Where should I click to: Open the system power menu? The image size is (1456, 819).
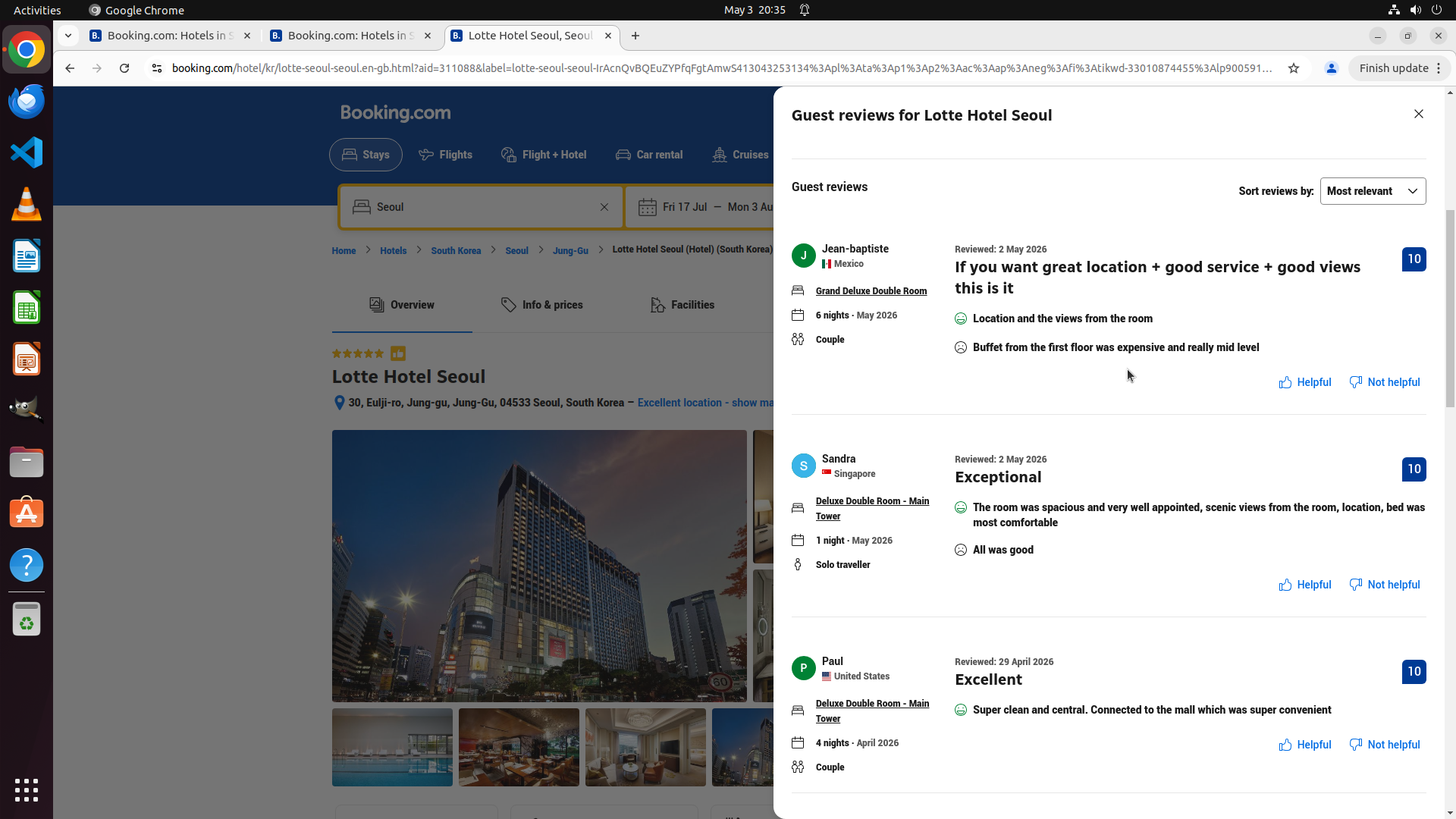[x=1436, y=10]
